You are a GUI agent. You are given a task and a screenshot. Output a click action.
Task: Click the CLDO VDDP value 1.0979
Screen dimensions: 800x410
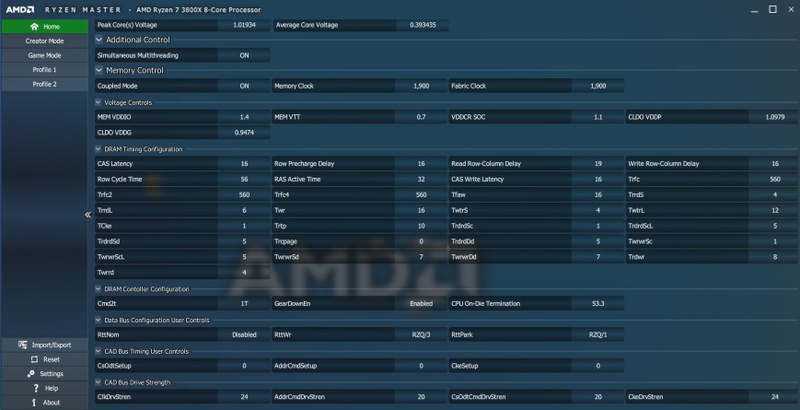click(x=775, y=117)
